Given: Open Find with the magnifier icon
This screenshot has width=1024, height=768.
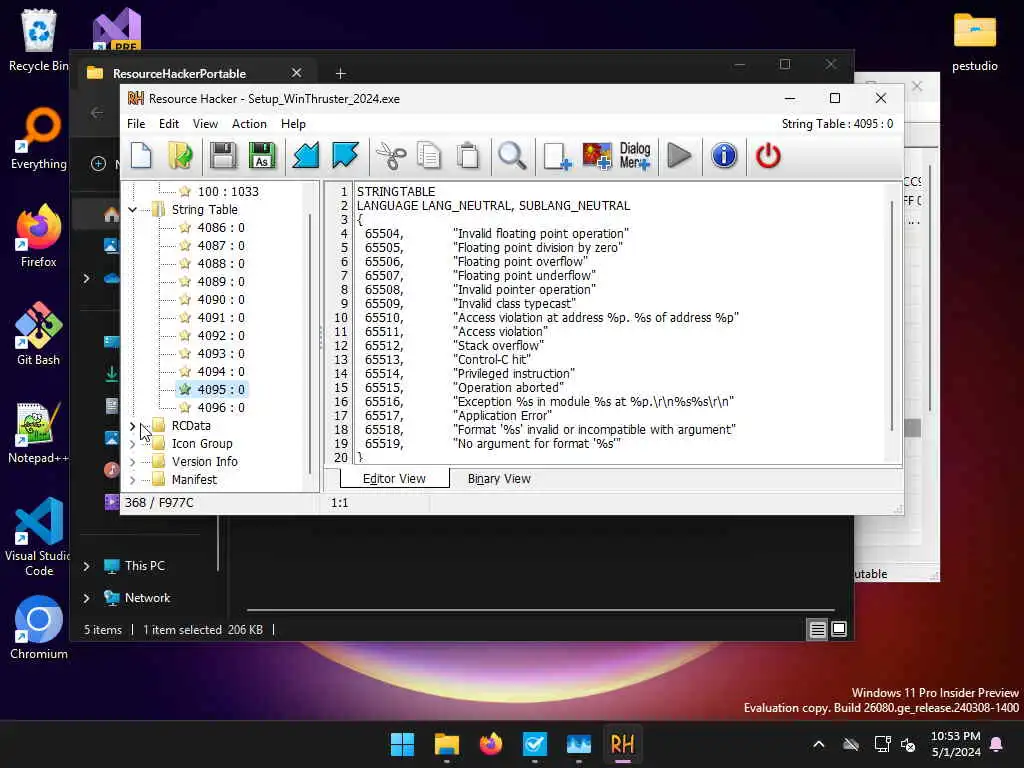Looking at the screenshot, I should [512, 156].
